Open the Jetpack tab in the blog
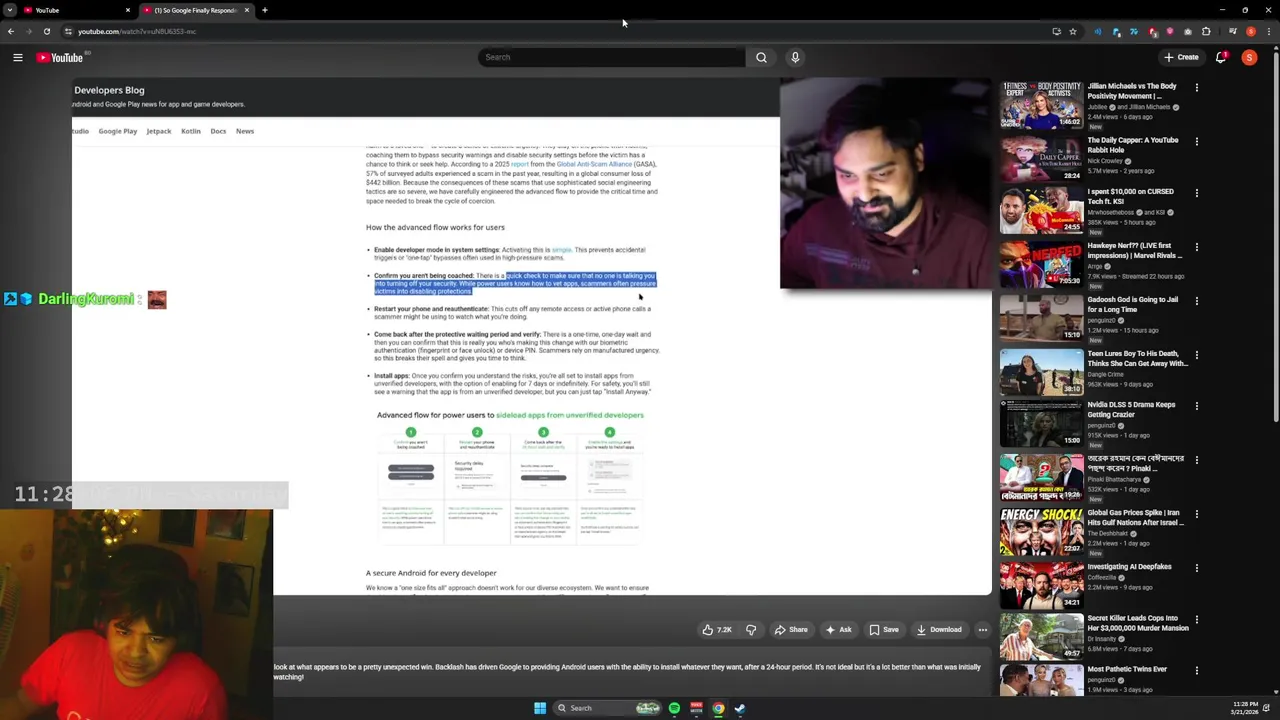 point(159,131)
